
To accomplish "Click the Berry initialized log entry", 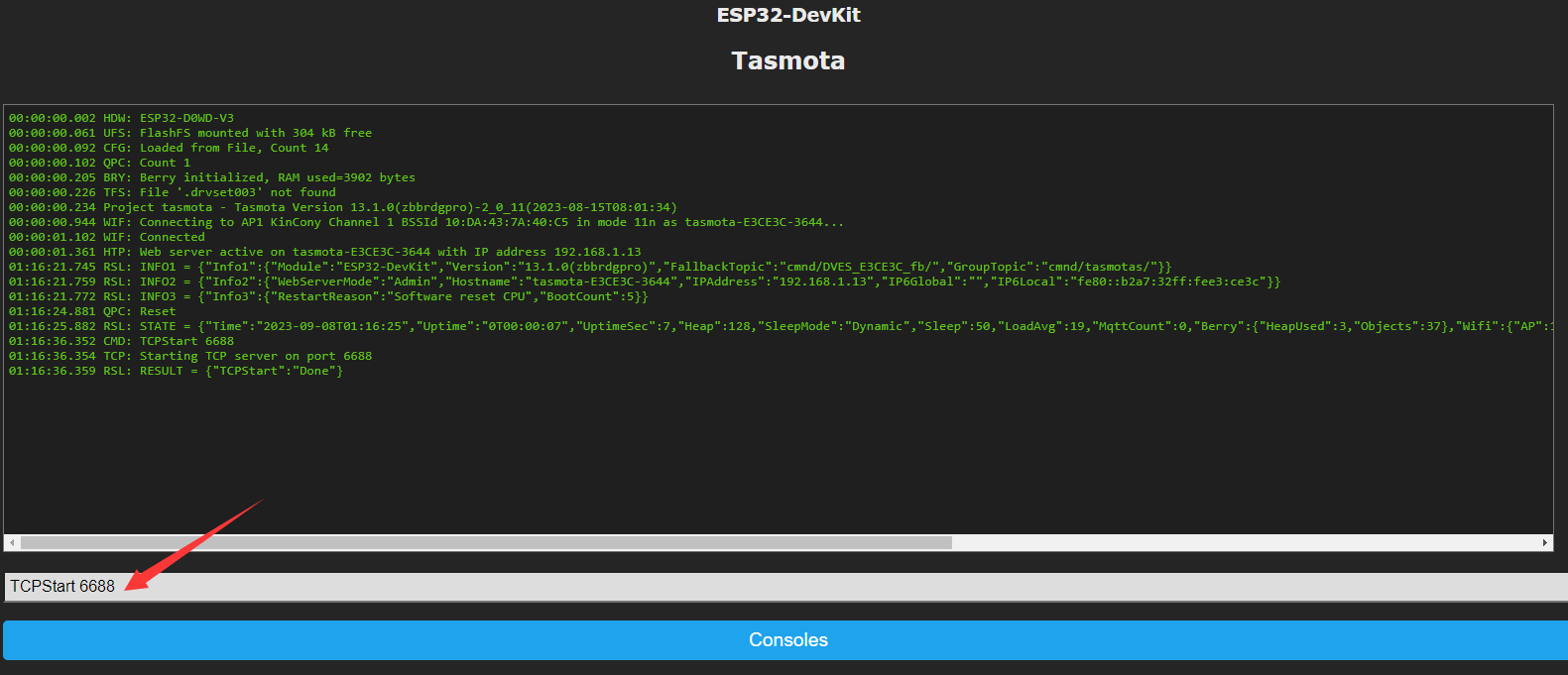I will pyautogui.click(x=212, y=177).
